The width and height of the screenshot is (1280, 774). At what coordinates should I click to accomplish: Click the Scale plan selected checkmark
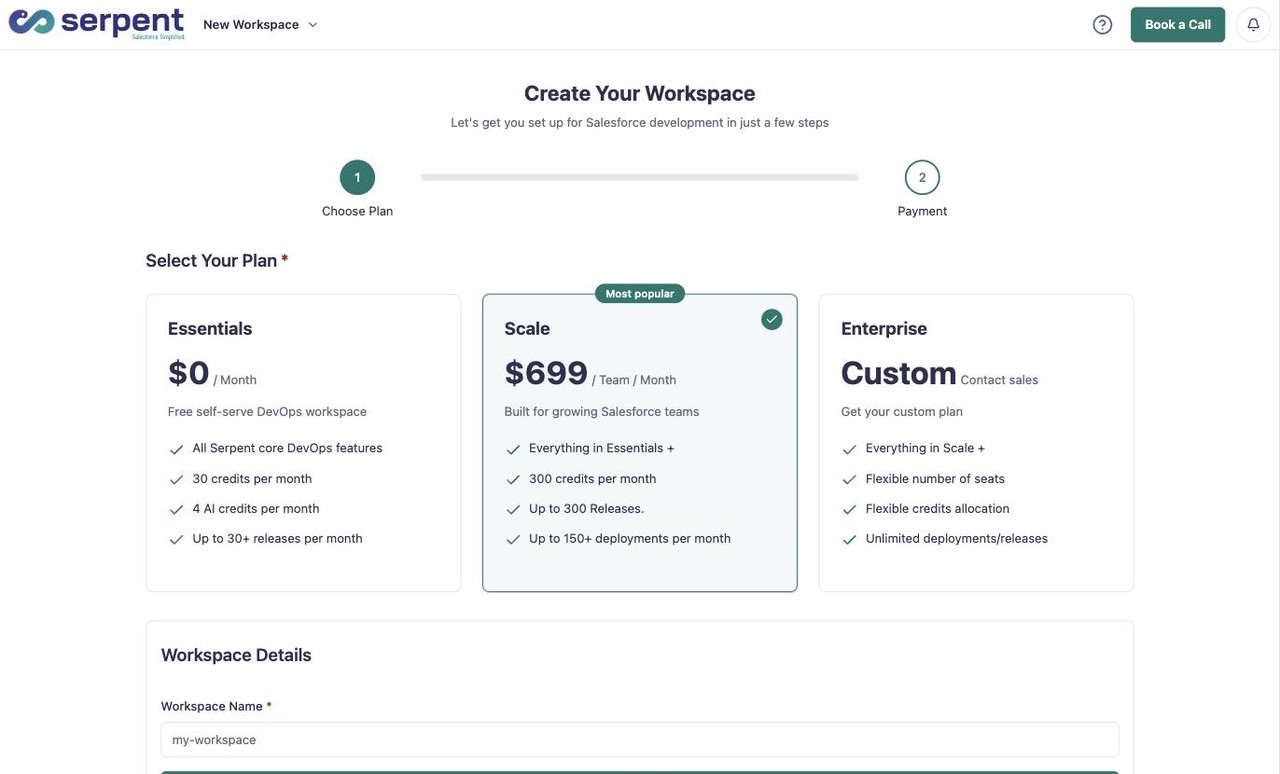771,319
